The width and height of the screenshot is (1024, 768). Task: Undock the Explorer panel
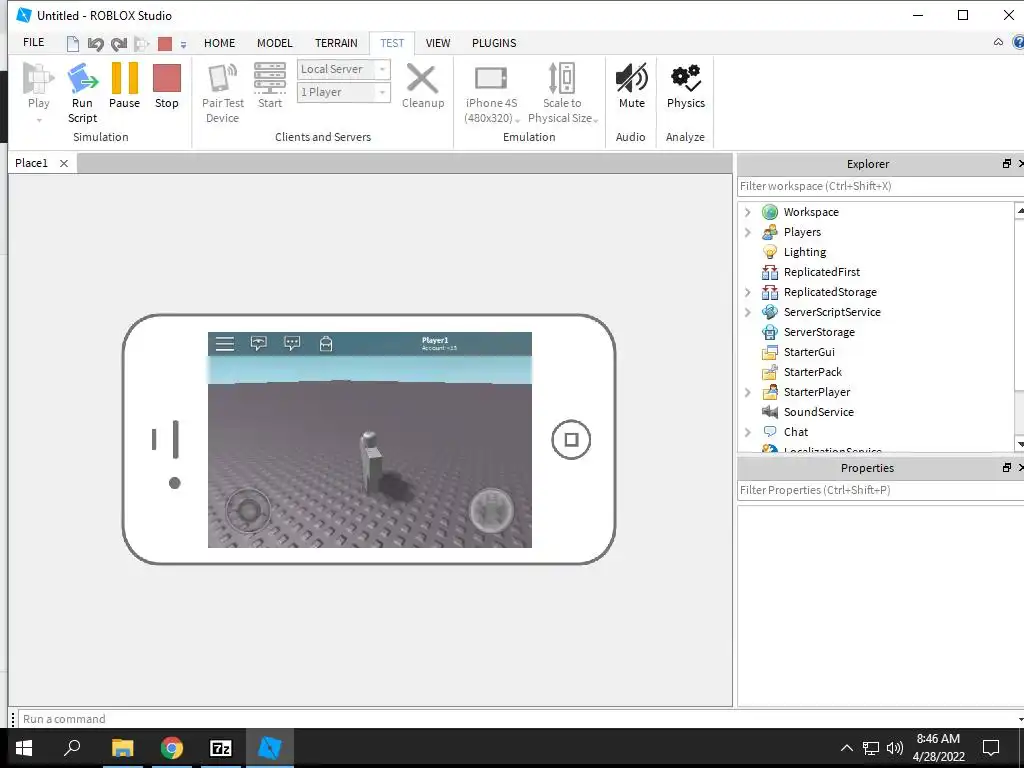click(x=1006, y=164)
